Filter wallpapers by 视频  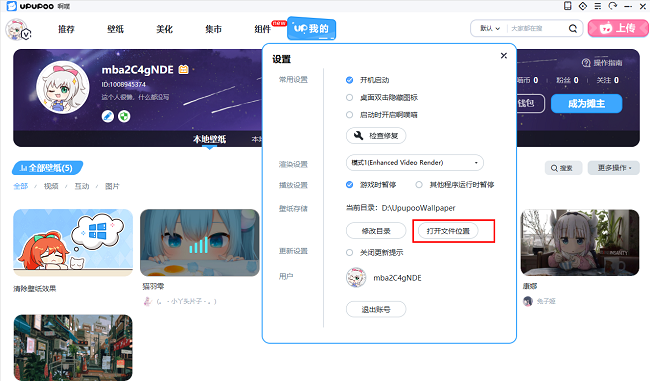pos(51,186)
